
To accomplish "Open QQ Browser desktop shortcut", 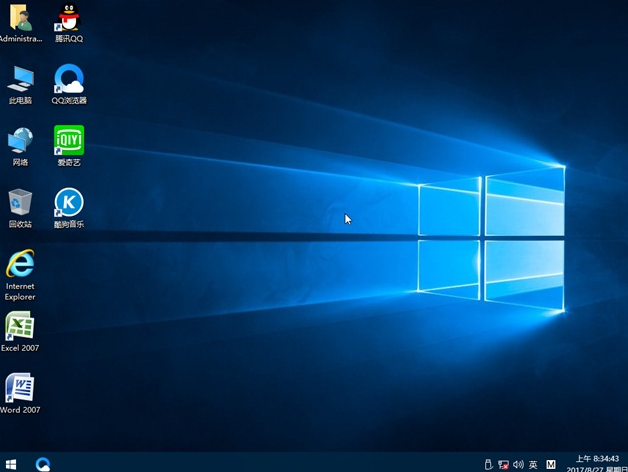I will pyautogui.click(x=69, y=80).
